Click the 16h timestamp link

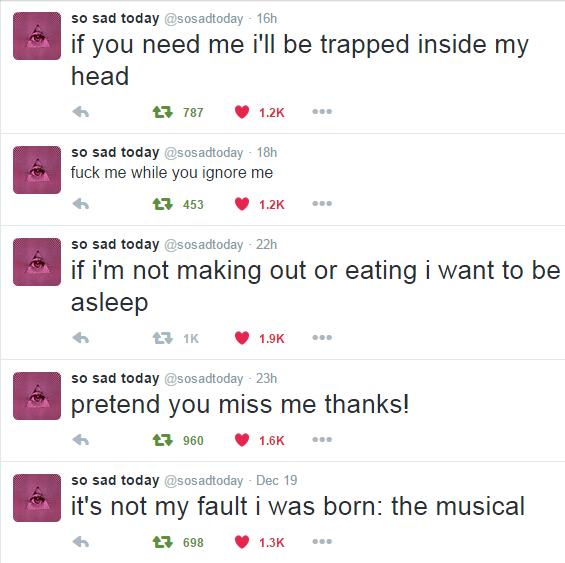coord(267,18)
